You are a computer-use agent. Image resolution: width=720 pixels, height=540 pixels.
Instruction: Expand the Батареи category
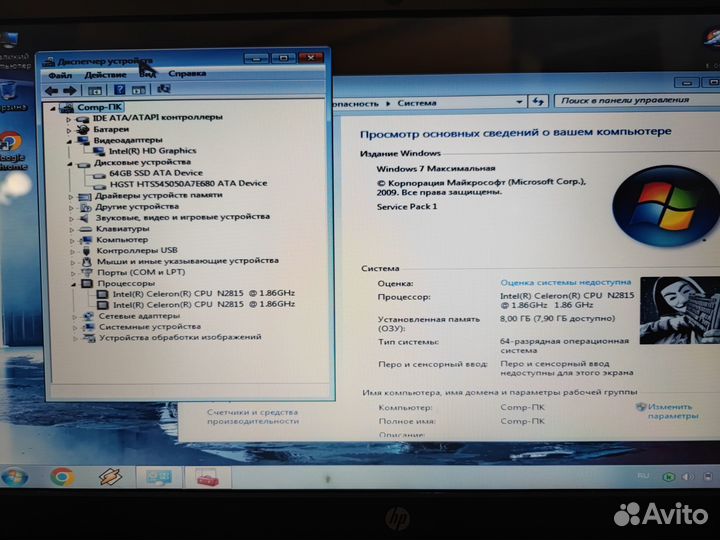point(71,129)
